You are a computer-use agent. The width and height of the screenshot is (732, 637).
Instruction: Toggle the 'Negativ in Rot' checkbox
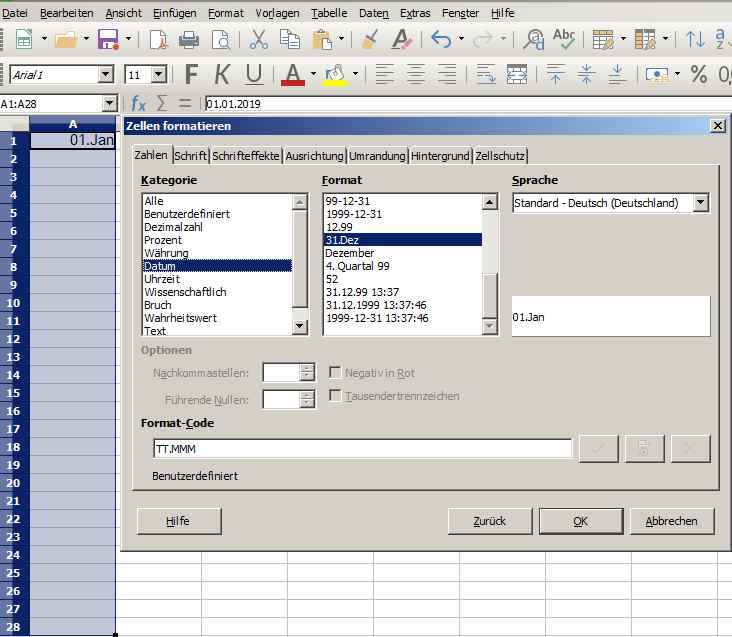coord(335,373)
